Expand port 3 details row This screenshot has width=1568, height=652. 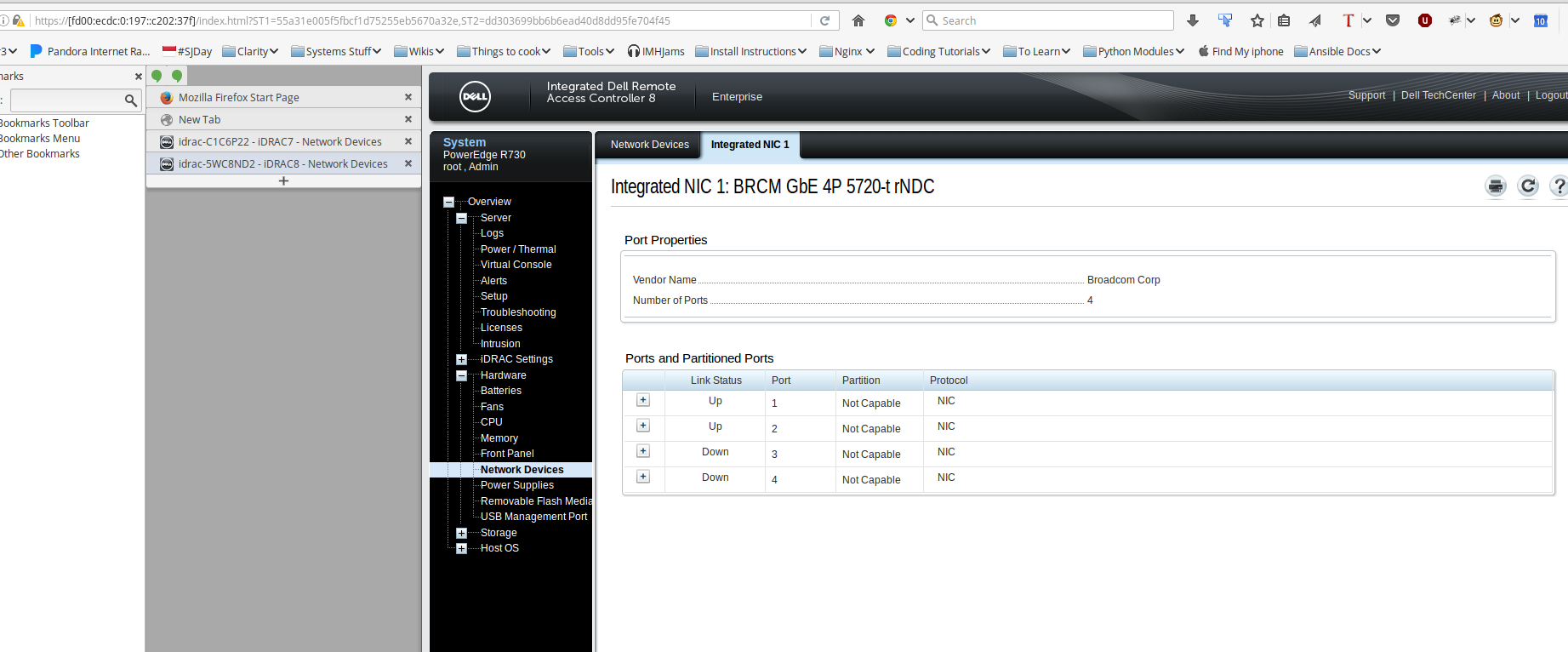tap(643, 452)
